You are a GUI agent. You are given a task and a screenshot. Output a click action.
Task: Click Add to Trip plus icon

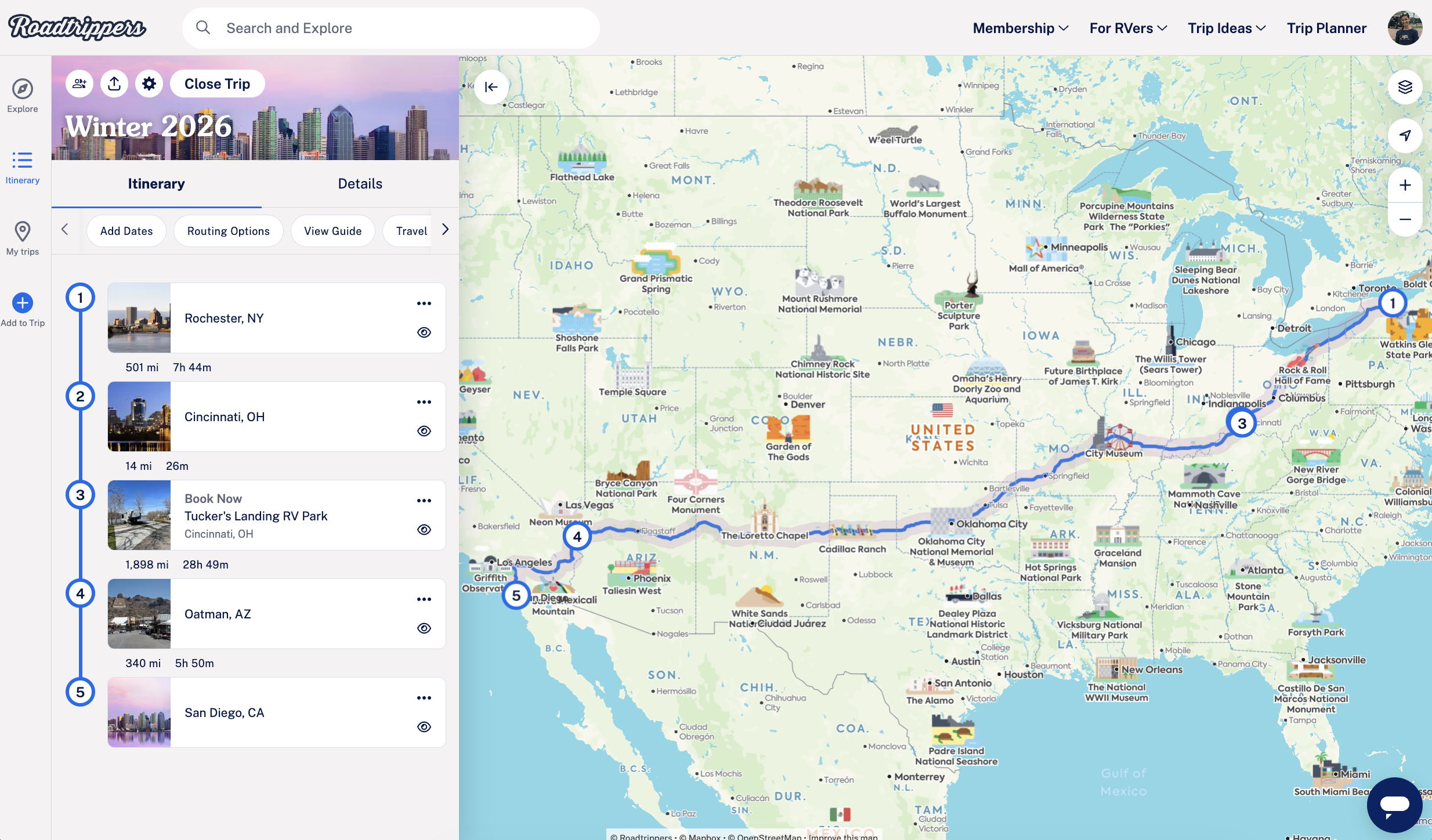23,303
